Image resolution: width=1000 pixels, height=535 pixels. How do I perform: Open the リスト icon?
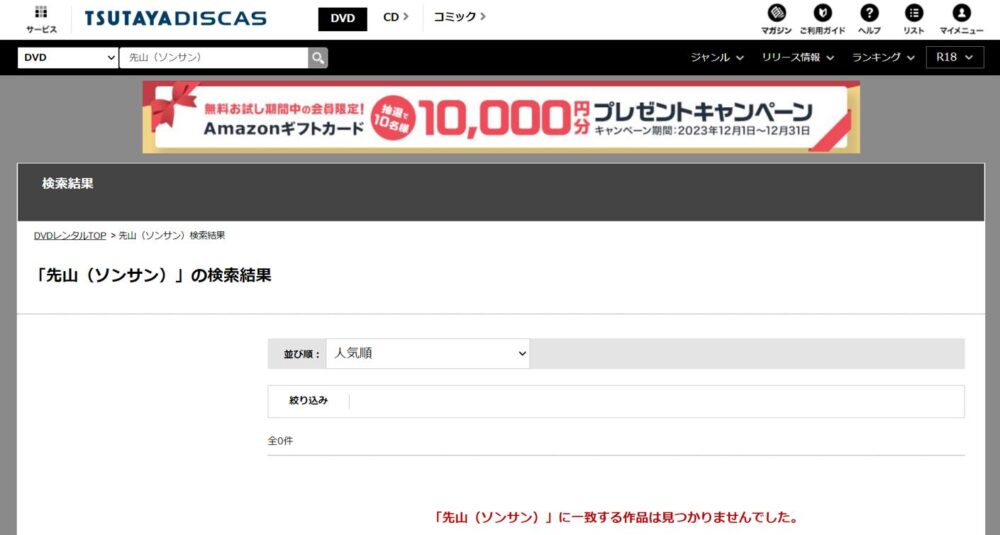tap(914, 20)
